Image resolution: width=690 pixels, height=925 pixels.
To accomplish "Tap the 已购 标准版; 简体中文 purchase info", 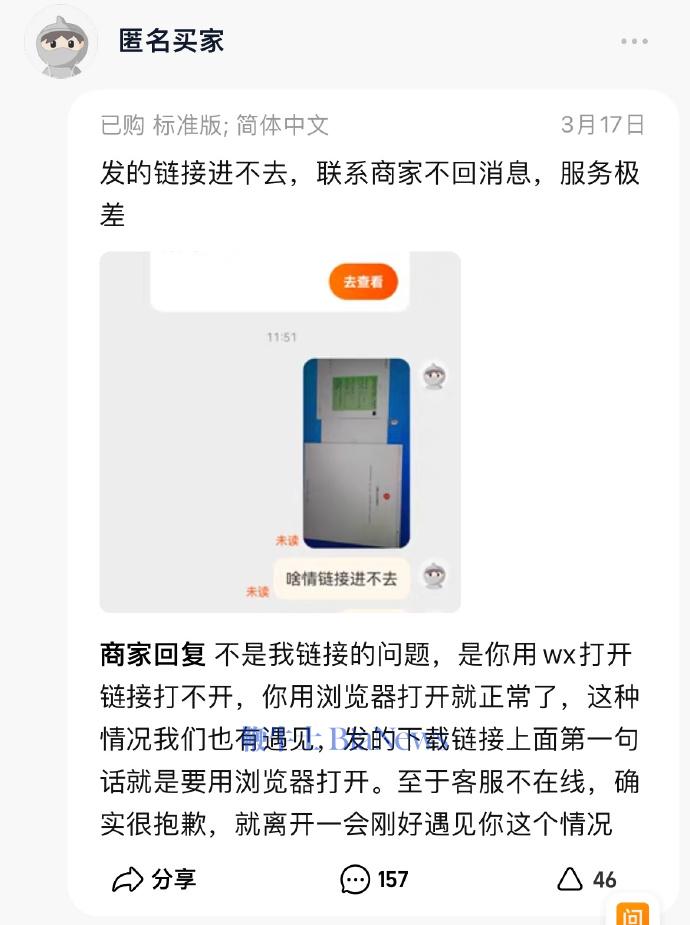I will [x=215, y=125].
